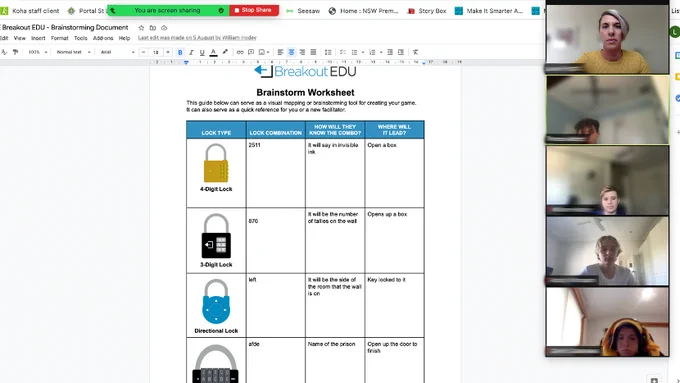Open the text color picker
Image resolution: width=680 pixels, height=383 pixels.
click(x=213, y=52)
